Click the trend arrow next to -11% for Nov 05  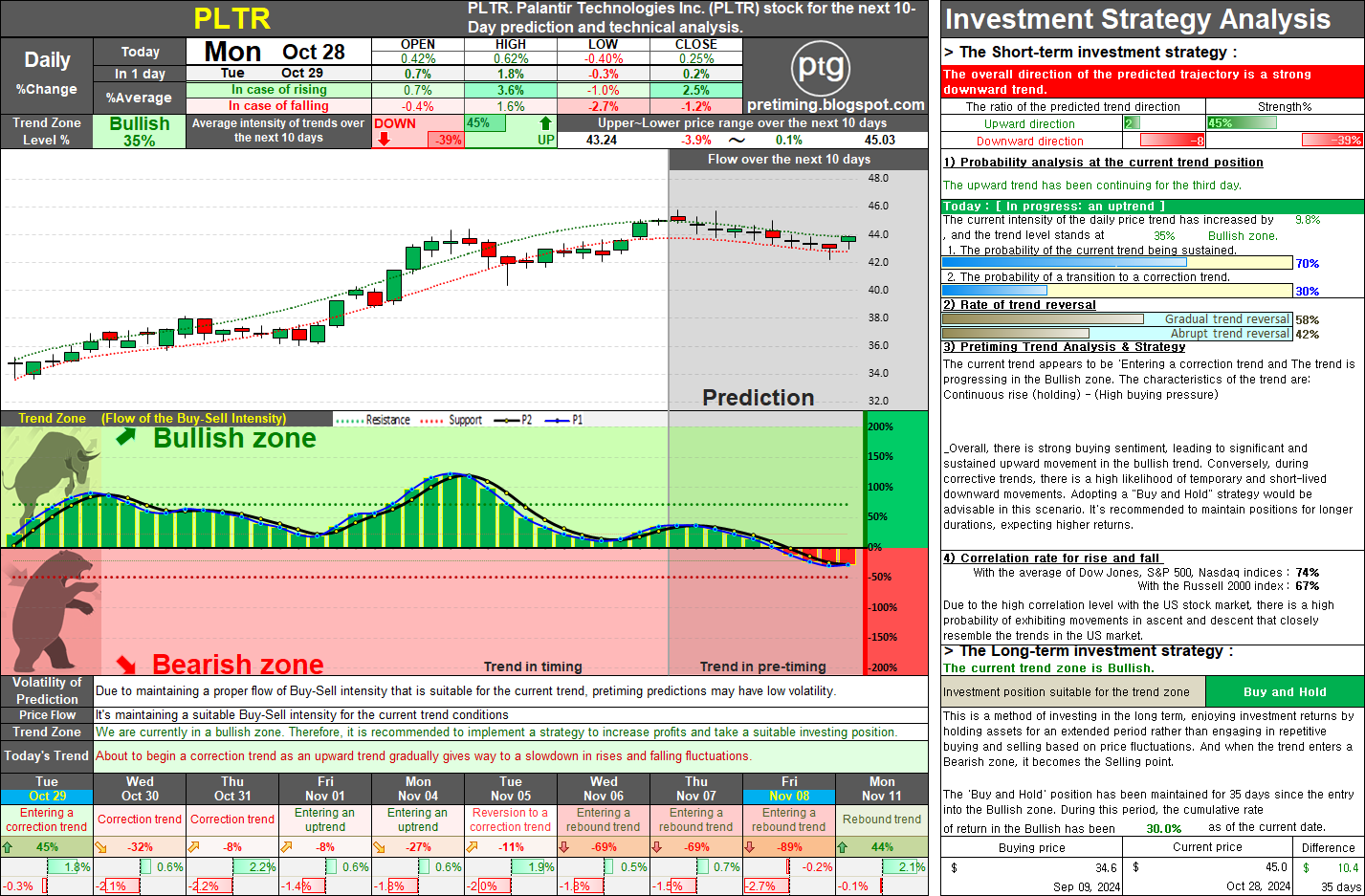pyautogui.click(x=472, y=847)
